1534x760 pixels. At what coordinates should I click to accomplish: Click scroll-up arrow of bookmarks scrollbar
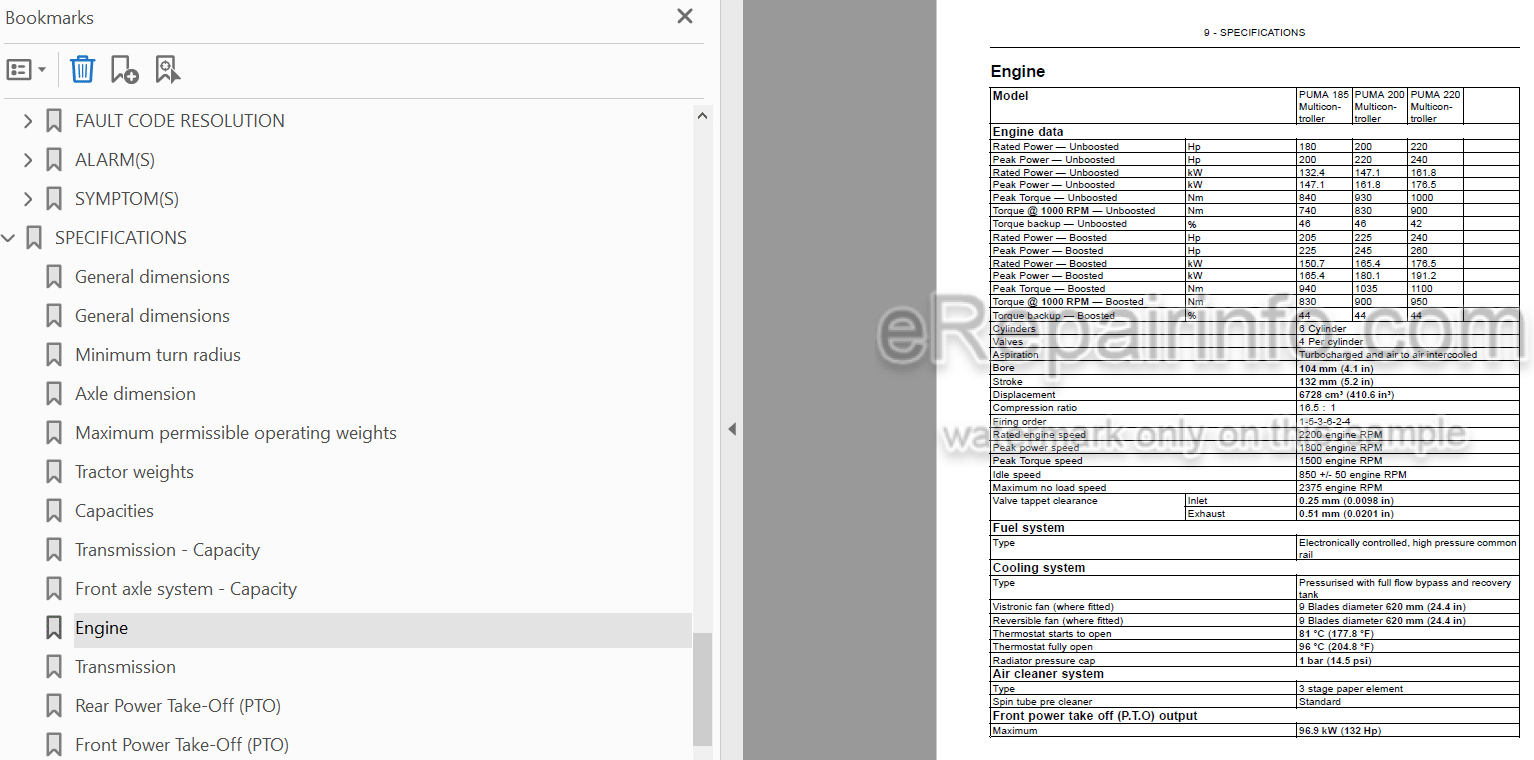click(702, 116)
